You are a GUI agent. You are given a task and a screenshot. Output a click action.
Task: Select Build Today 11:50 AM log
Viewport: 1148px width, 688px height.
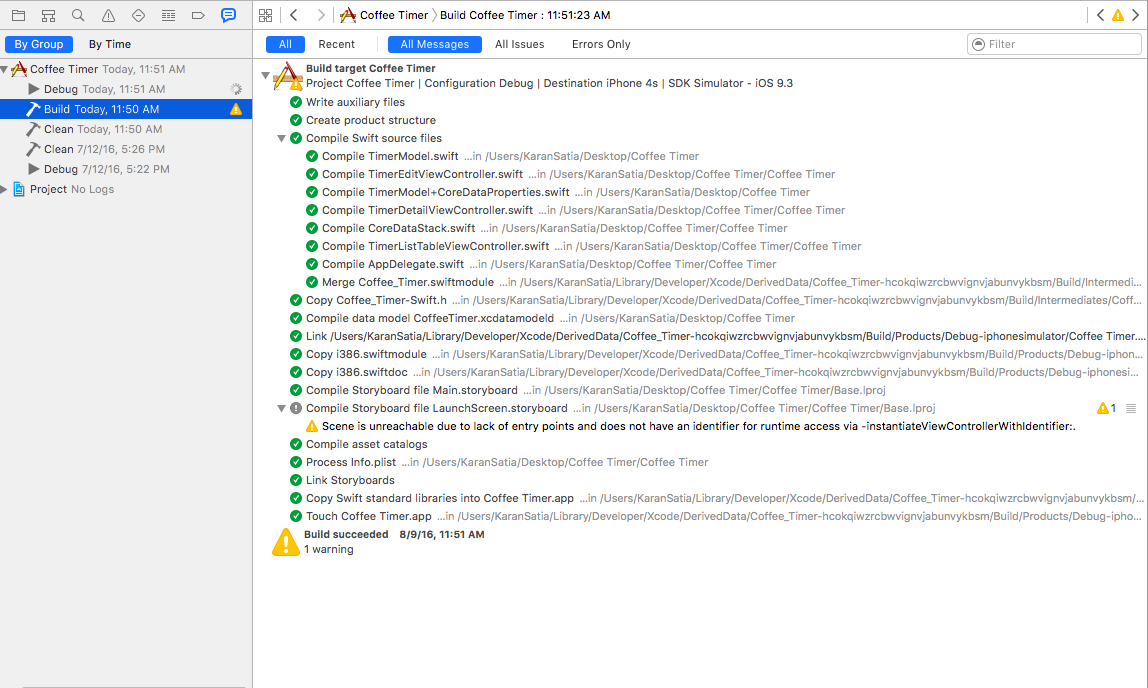tap(126, 109)
